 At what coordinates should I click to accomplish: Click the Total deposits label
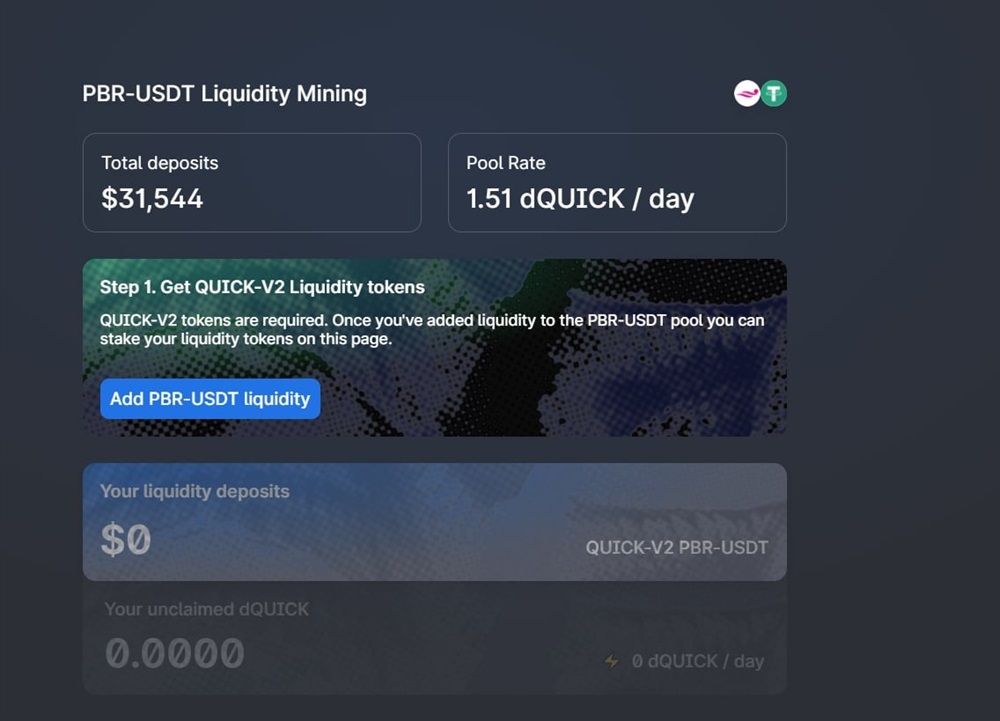pos(159,163)
